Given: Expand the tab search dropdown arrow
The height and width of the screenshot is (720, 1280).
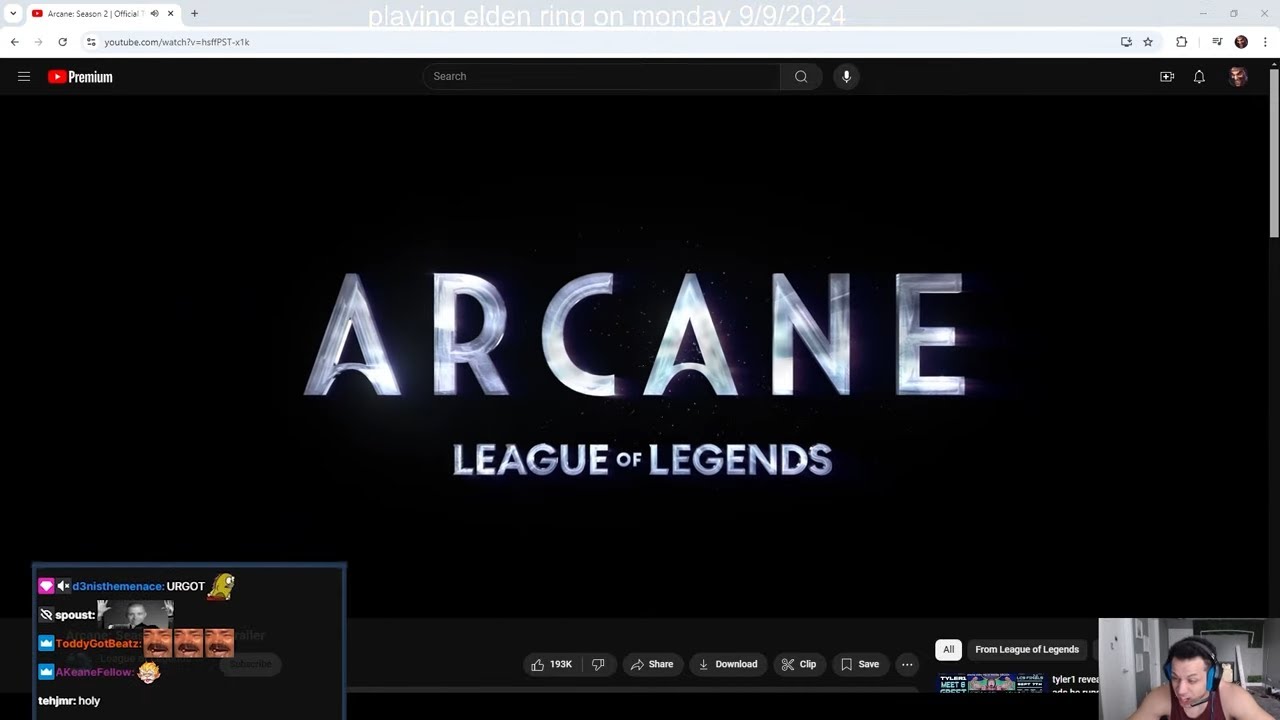Looking at the screenshot, I should point(13,13).
